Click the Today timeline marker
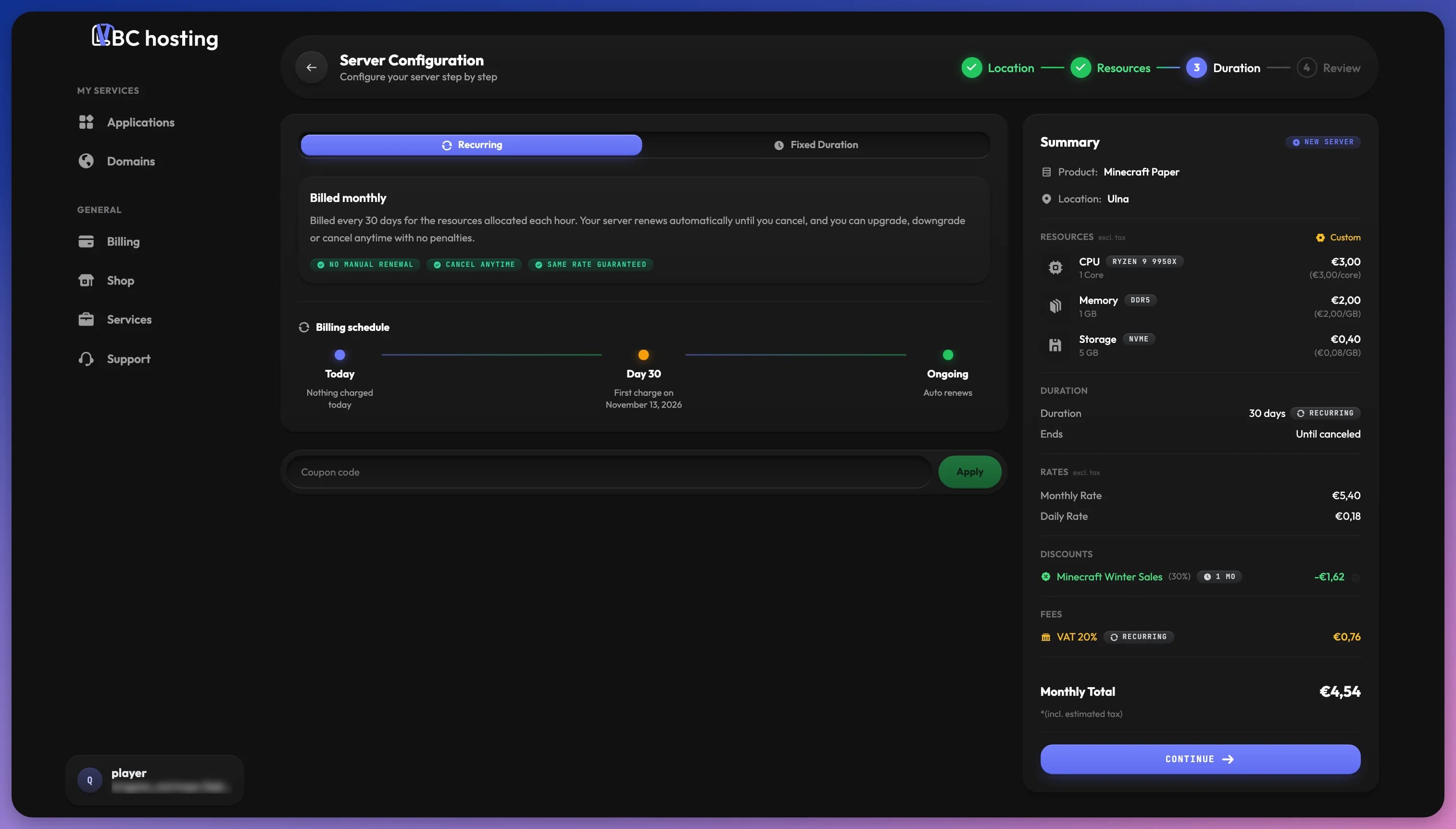Viewport: 1456px width, 829px height. [340, 355]
